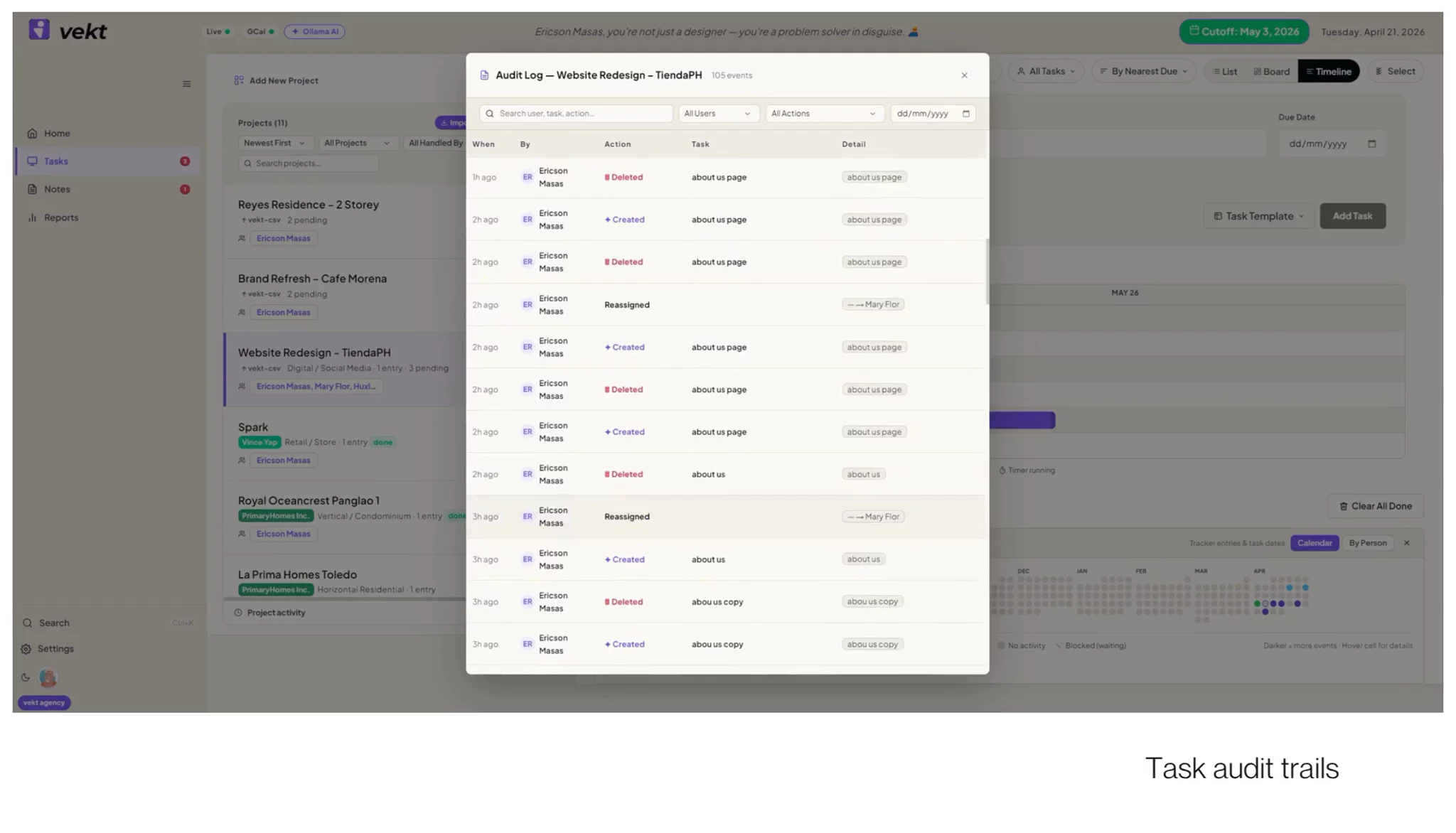The width and height of the screenshot is (1456, 833).
Task: Expand the All Actions filter dropdown
Action: pyautogui.click(x=823, y=114)
